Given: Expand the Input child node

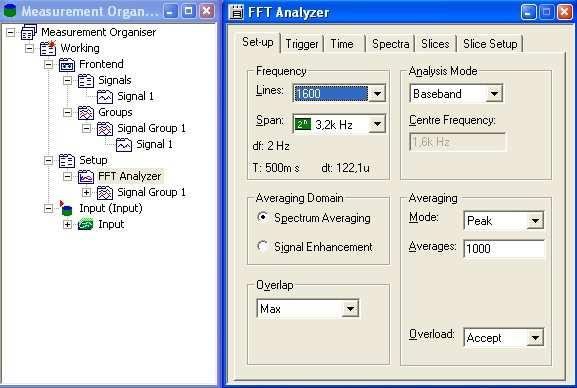Looking at the screenshot, I should 67,224.
